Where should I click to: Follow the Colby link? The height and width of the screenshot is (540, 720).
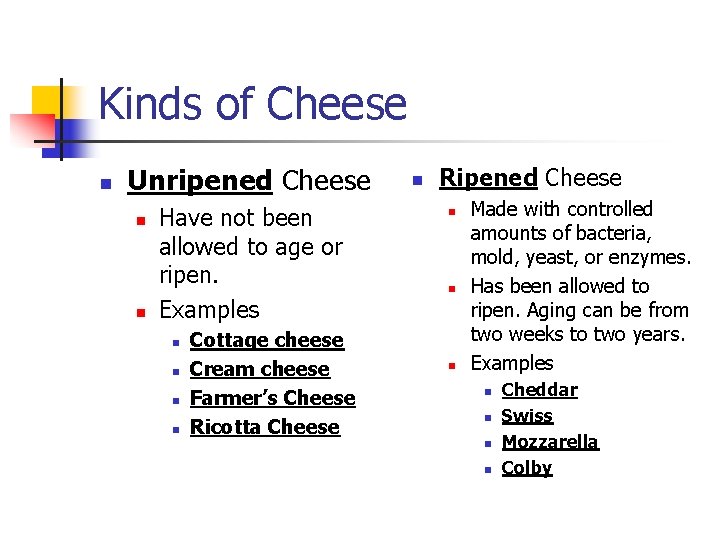pyautogui.click(x=527, y=468)
